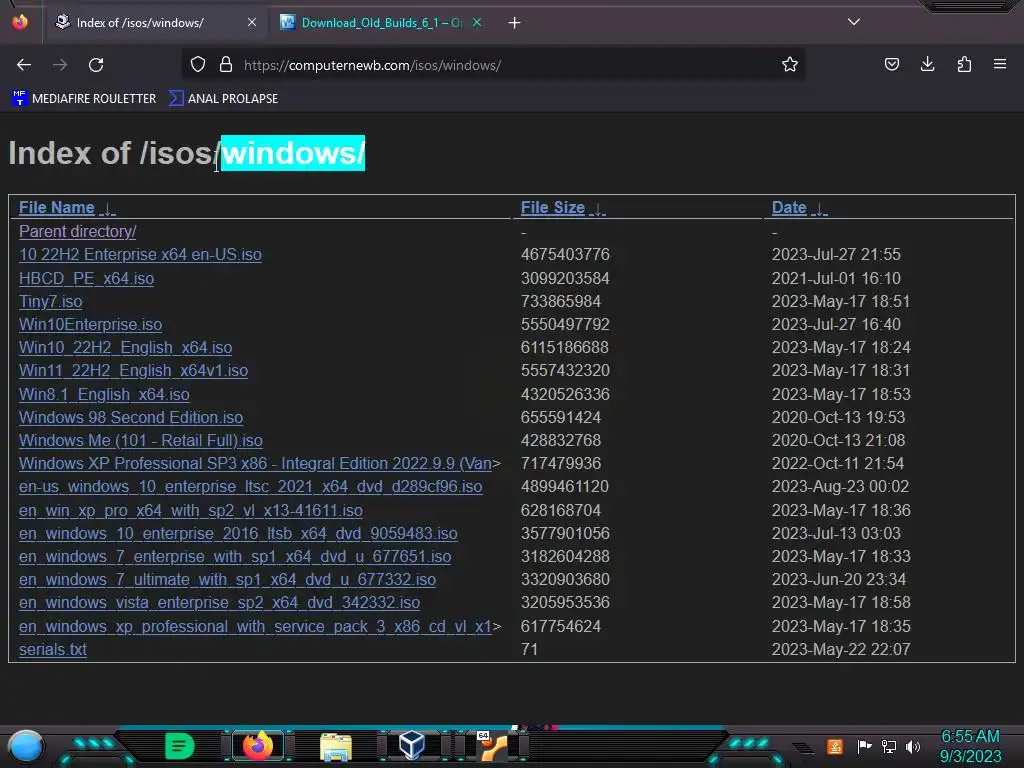Viewport: 1024px width, 768px height.
Task: Download en_windows_7_ultimate_with_sp1 iso
Action: point(227,580)
